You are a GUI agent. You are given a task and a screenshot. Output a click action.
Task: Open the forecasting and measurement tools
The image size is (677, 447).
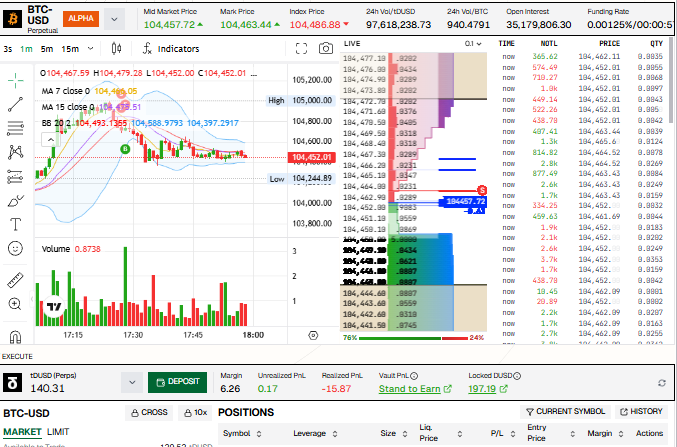16,176
